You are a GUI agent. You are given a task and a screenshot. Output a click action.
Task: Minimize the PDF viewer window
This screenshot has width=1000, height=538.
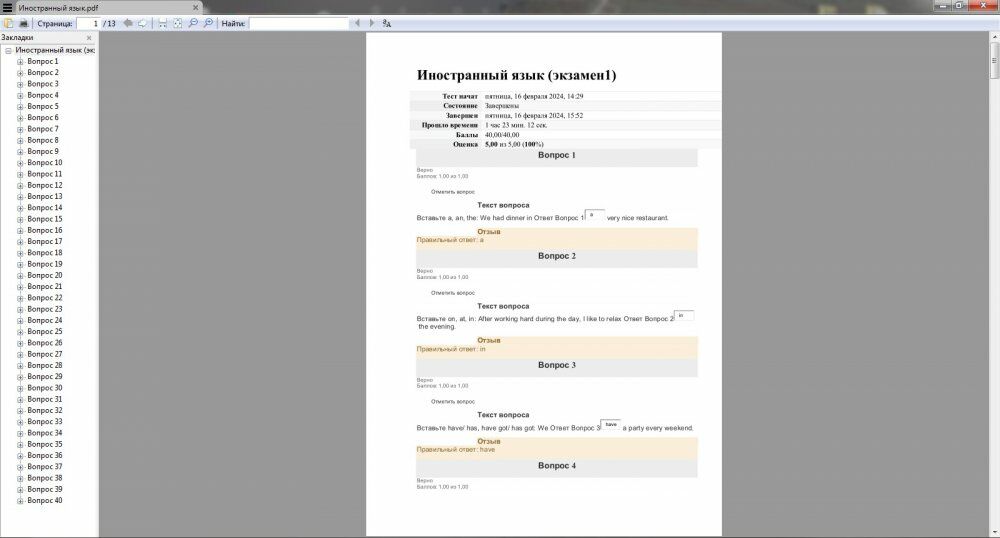click(x=943, y=6)
